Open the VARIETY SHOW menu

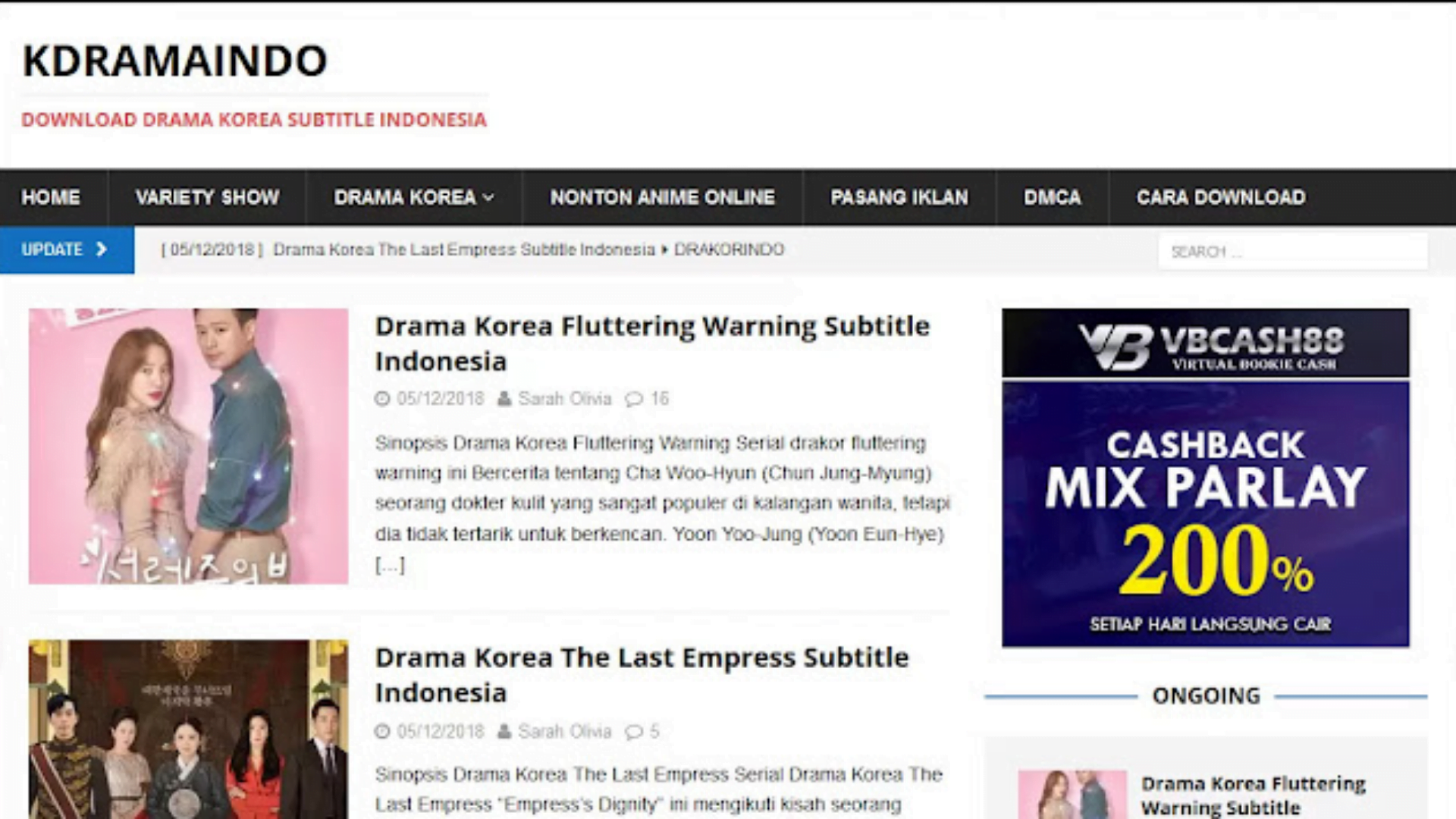[207, 197]
